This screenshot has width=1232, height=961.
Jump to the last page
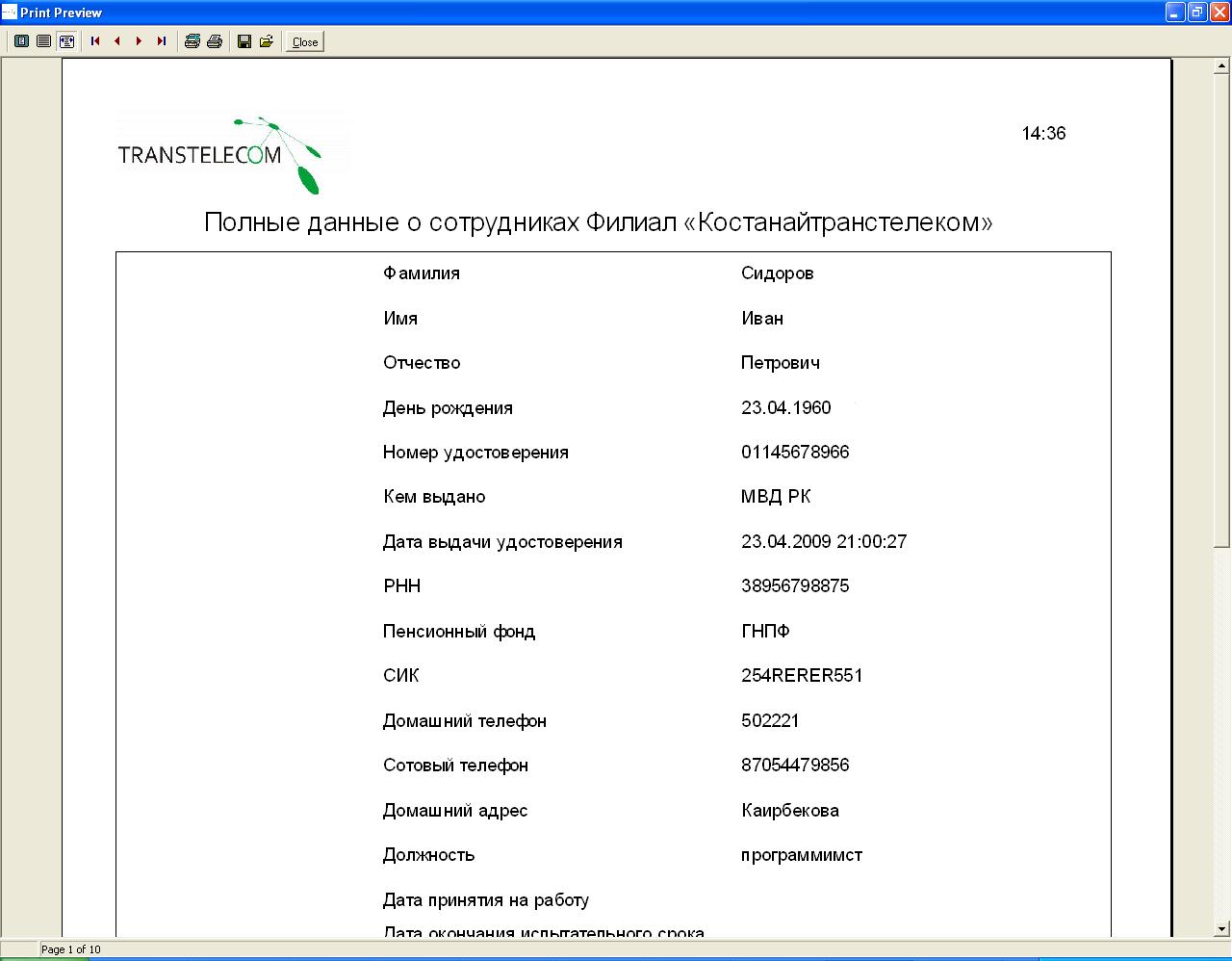point(162,41)
